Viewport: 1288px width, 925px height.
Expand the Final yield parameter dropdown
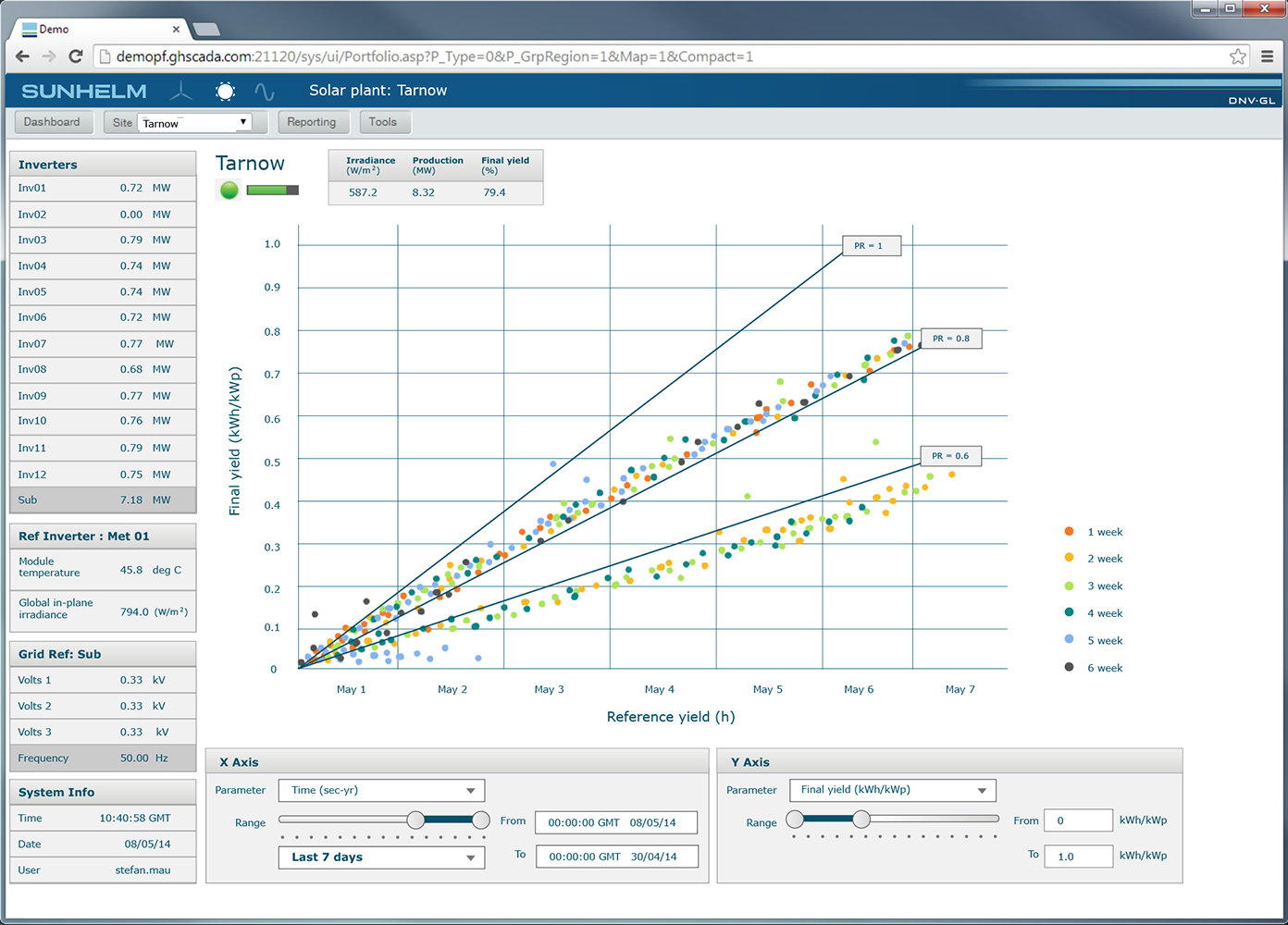(893, 790)
